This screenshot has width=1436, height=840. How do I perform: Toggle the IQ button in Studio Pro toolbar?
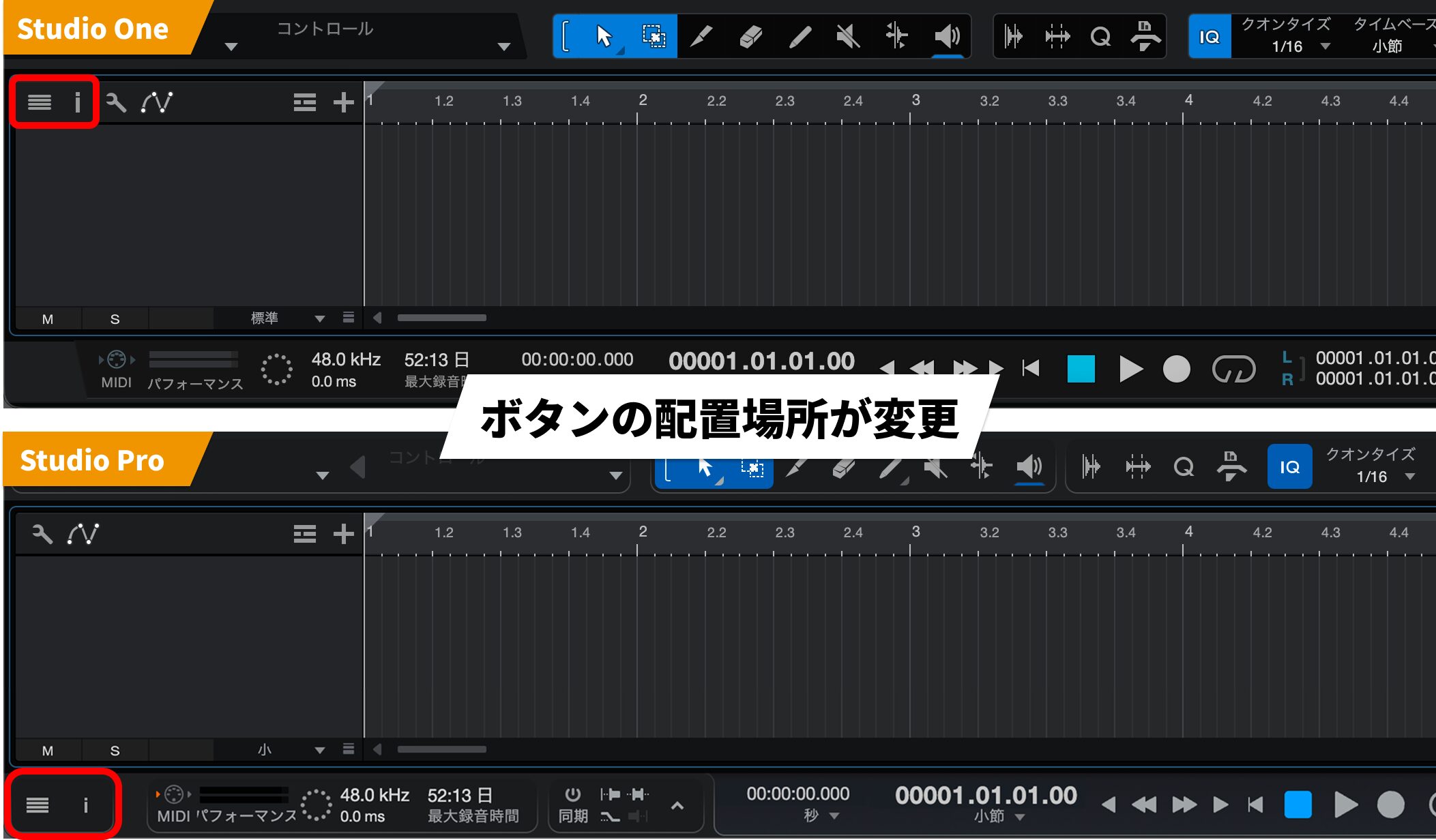pyautogui.click(x=1289, y=467)
